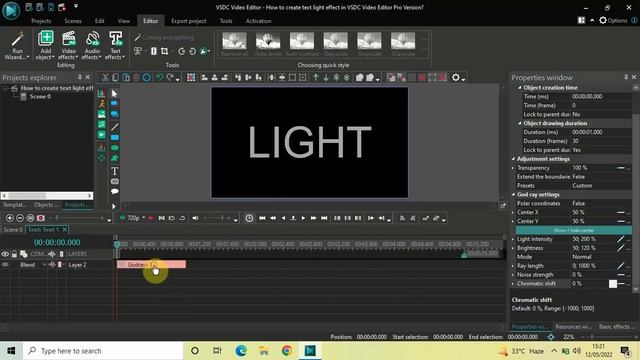Open the Projects menu tab
Viewport: 640px width, 360px height.
point(41,21)
